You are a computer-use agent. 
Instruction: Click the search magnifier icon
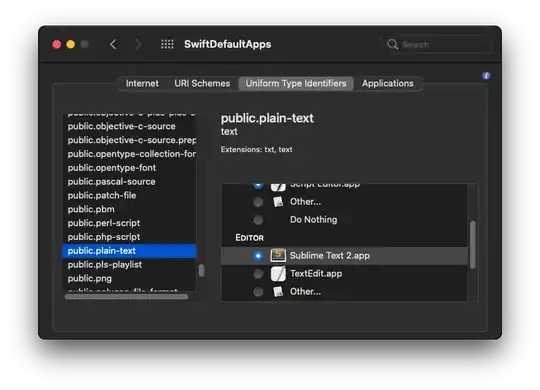[x=392, y=44]
